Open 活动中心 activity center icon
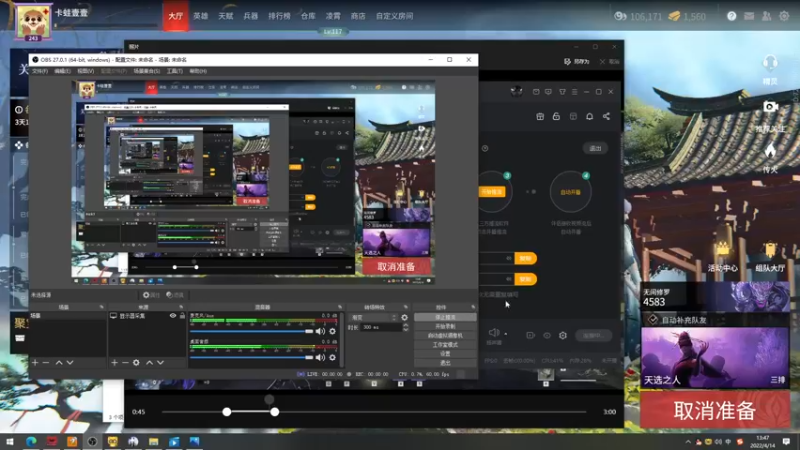 (x=722, y=257)
